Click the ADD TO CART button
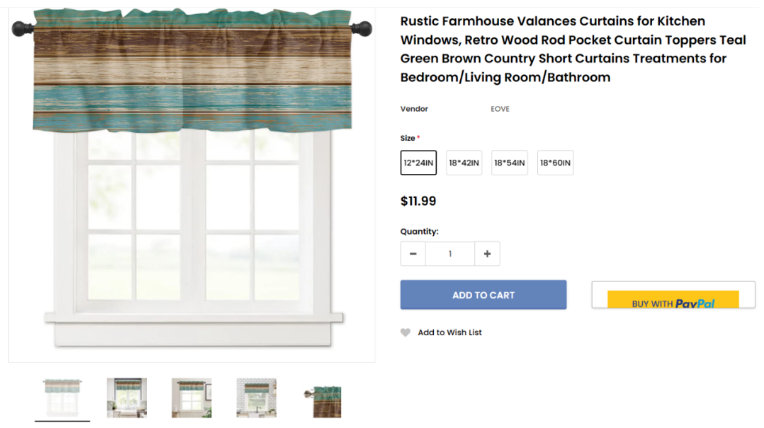 point(483,295)
